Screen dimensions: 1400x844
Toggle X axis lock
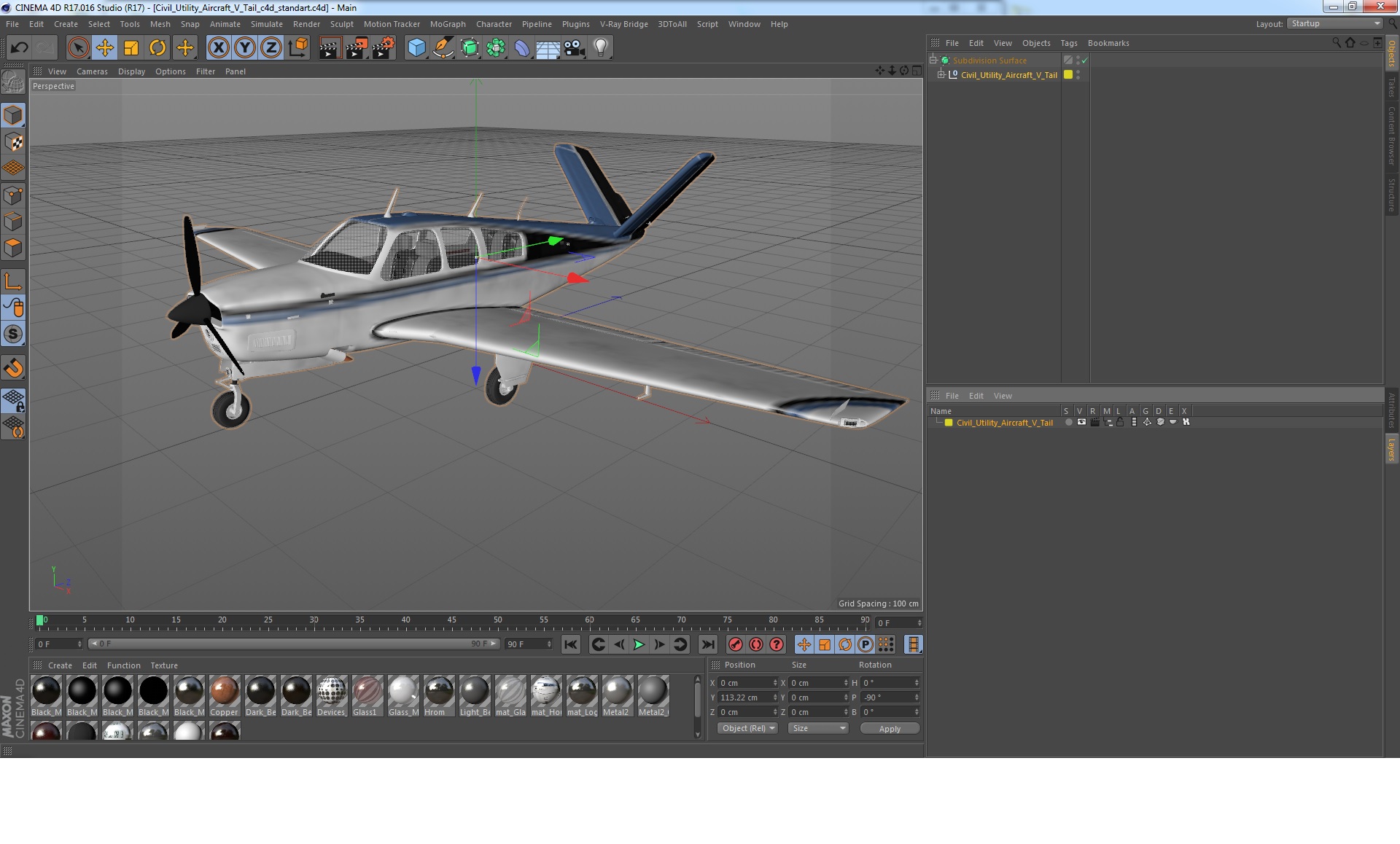[218, 48]
